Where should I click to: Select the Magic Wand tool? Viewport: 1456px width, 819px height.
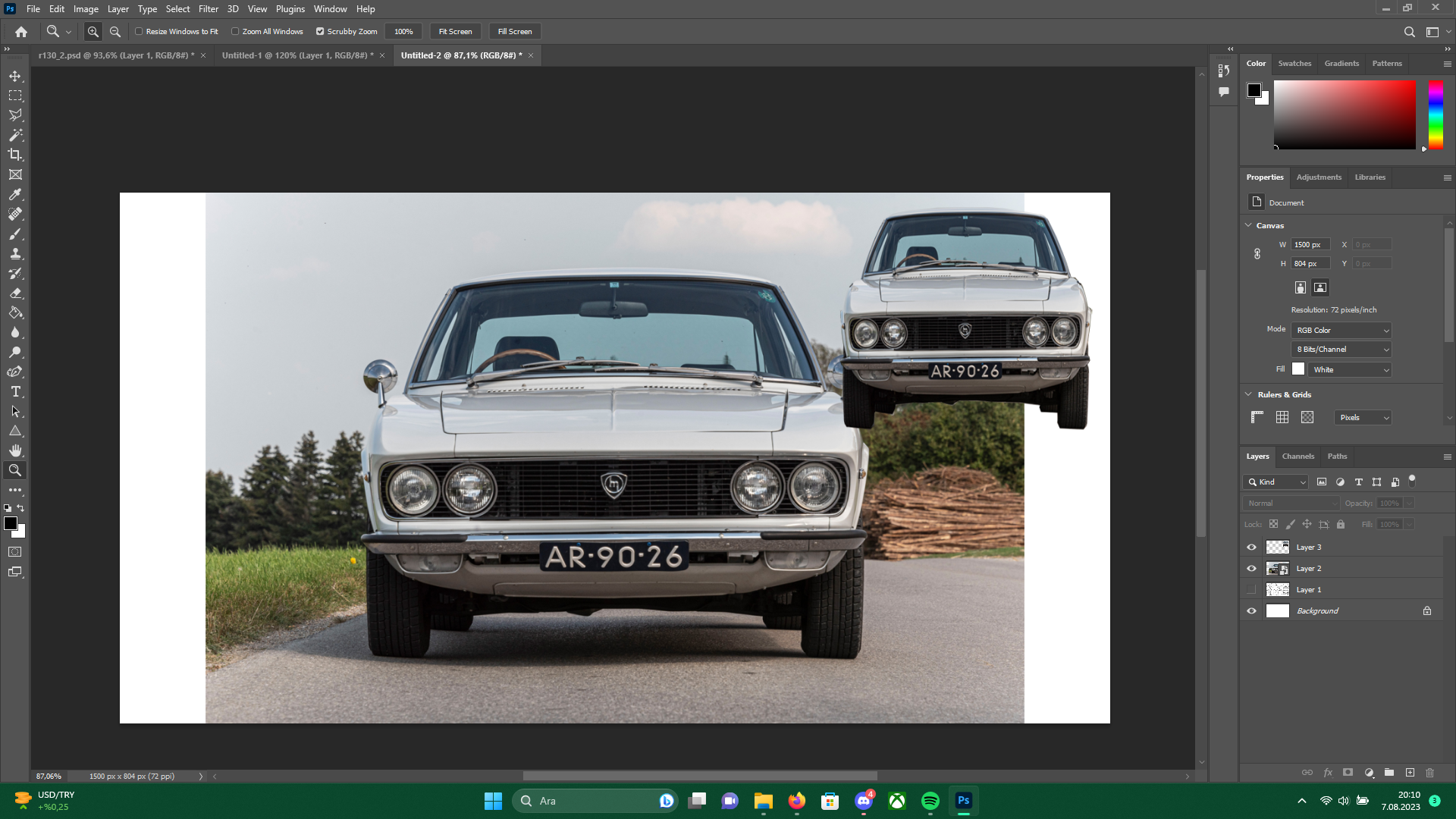15,135
